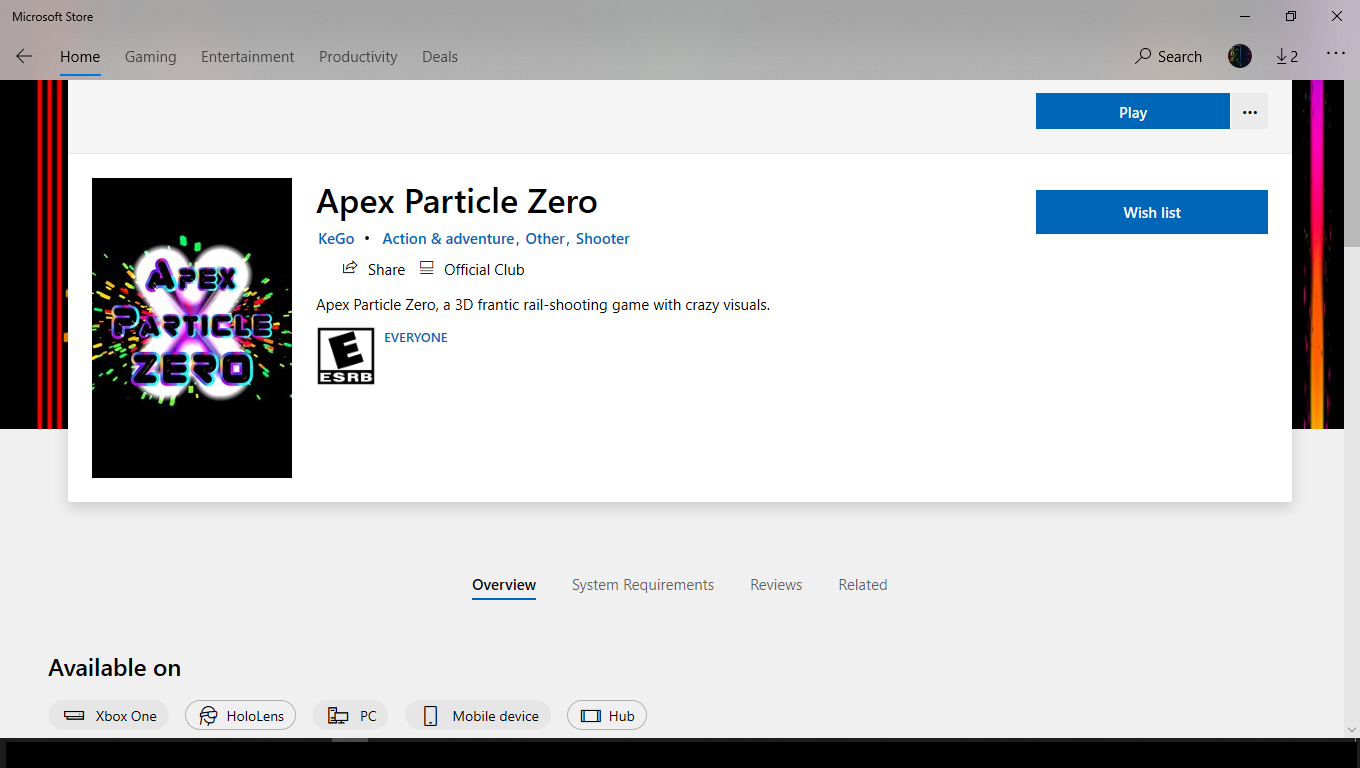Click the Available on heading

click(x=115, y=668)
